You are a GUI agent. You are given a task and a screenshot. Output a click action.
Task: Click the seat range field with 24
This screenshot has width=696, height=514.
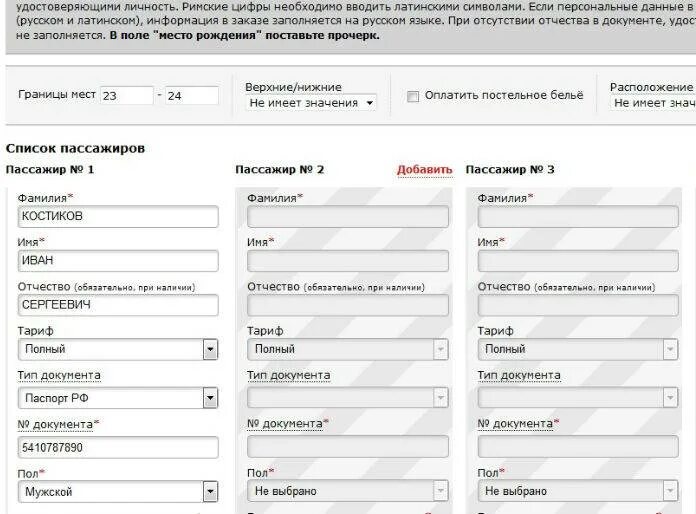[192, 95]
